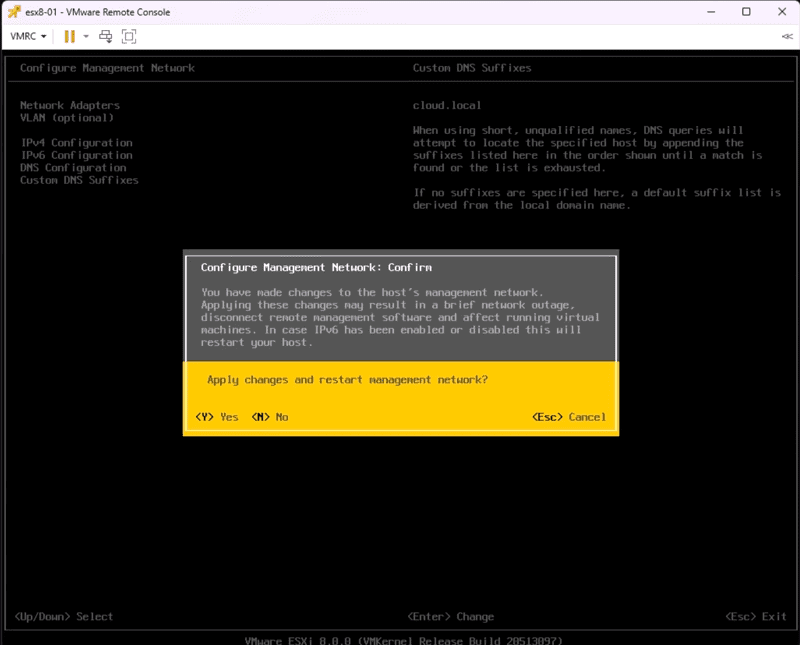
Task: Minimize the VMware Remote Console window
Action: (711, 12)
